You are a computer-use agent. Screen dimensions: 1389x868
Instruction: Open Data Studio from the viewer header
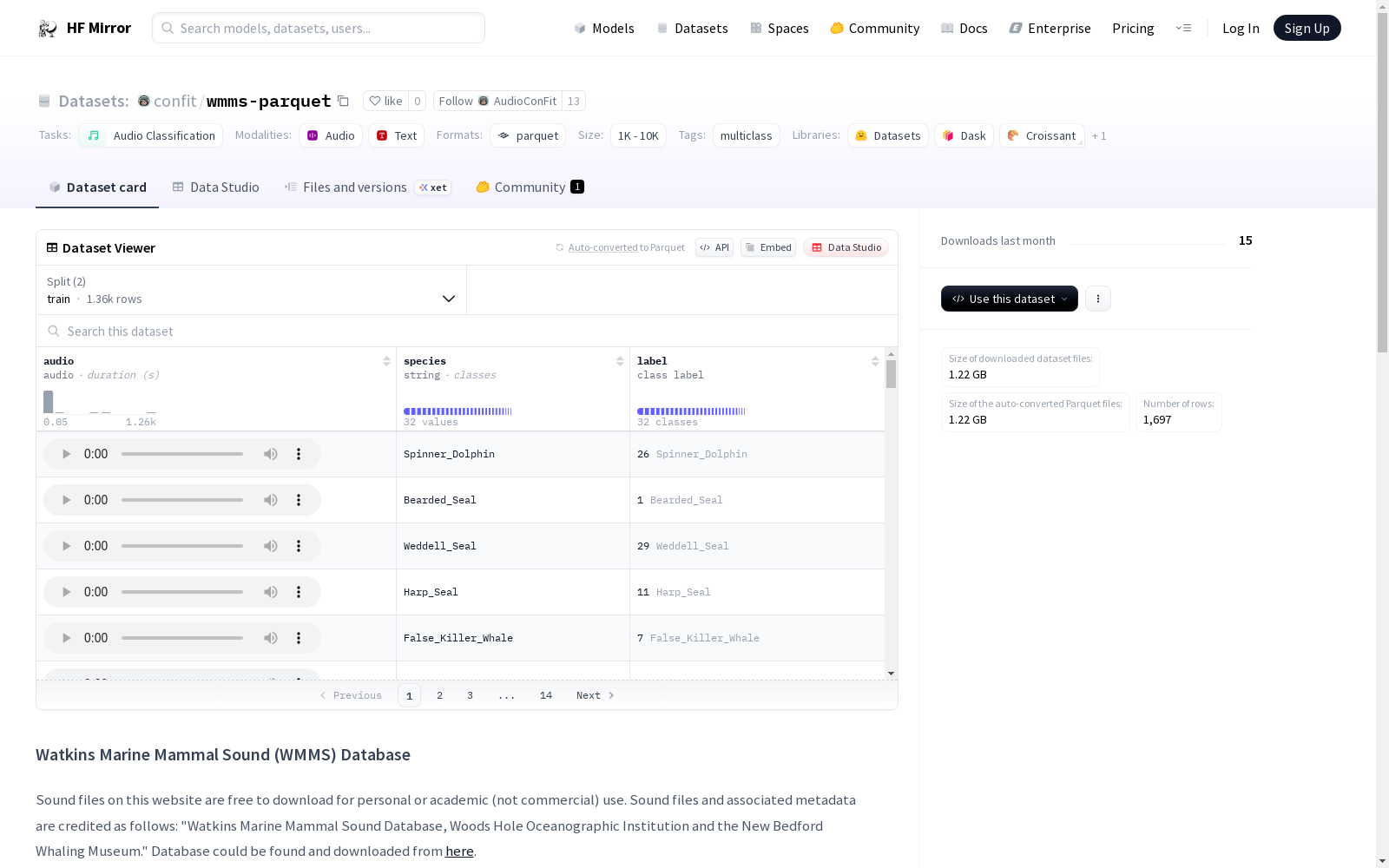click(846, 247)
